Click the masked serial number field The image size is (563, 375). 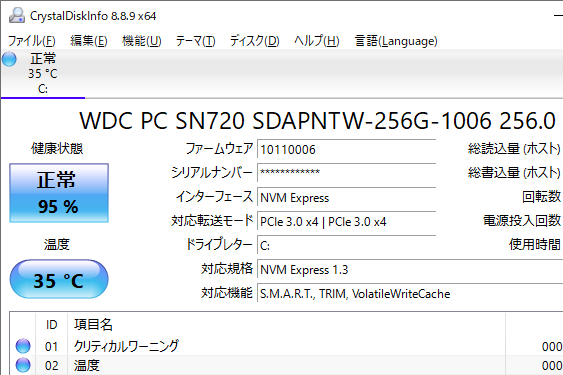pos(346,173)
